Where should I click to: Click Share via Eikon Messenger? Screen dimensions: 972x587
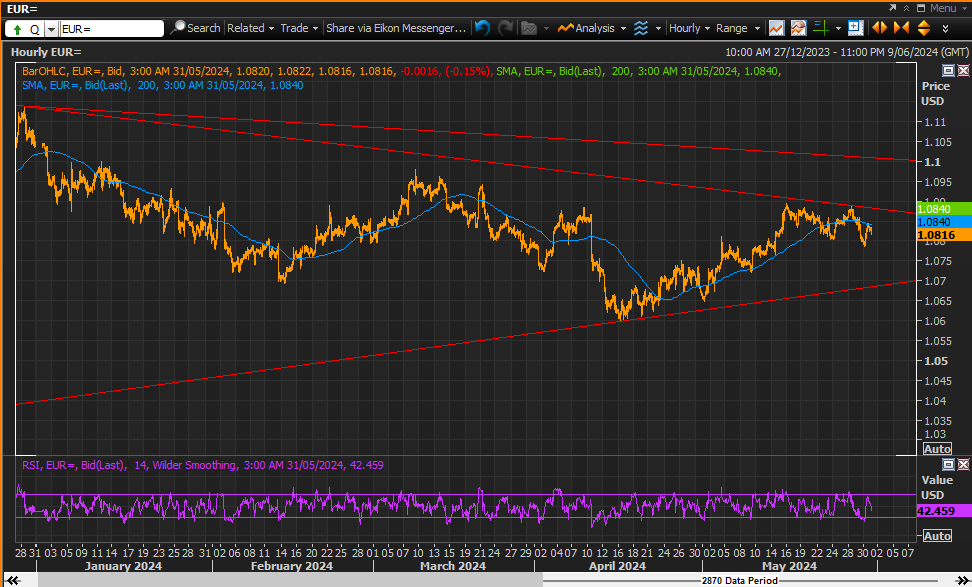pos(395,28)
